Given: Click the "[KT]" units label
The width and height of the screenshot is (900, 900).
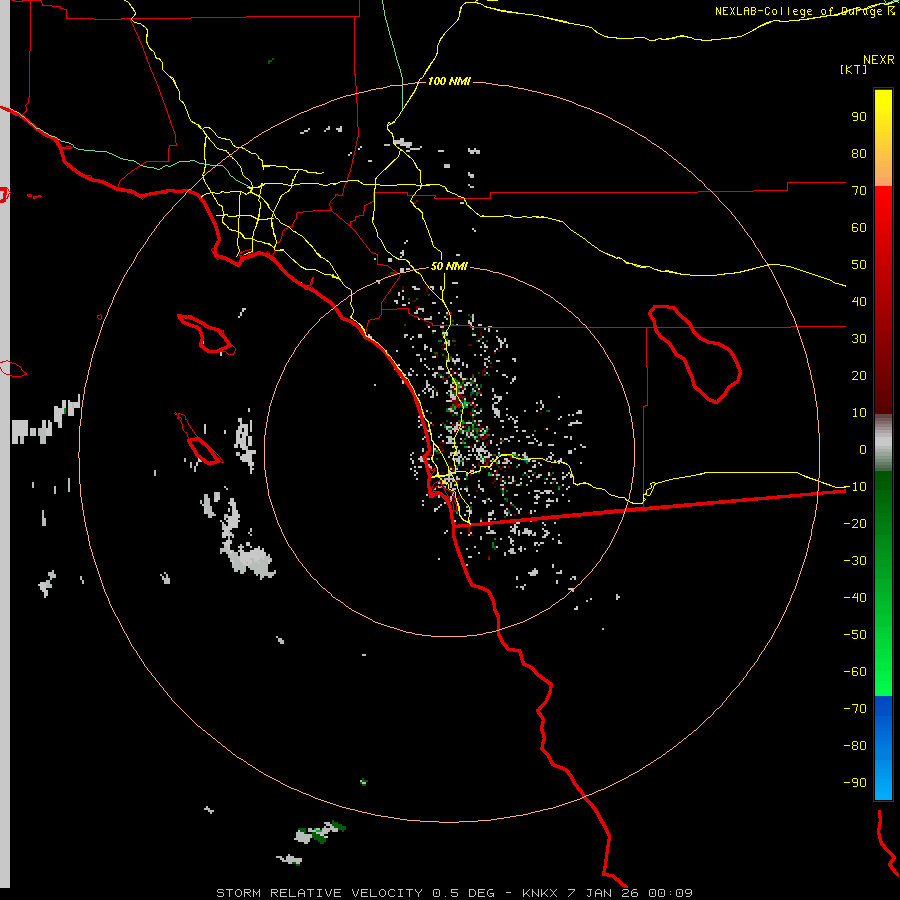Looking at the screenshot, I should 854,69.
